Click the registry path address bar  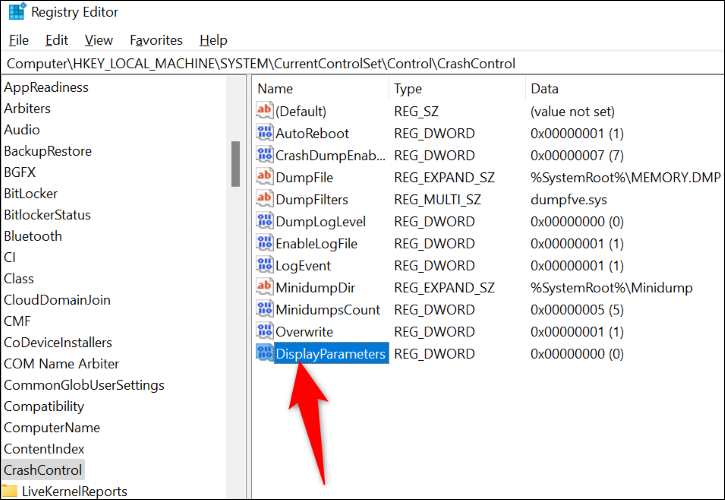click(x=362, y=63)
